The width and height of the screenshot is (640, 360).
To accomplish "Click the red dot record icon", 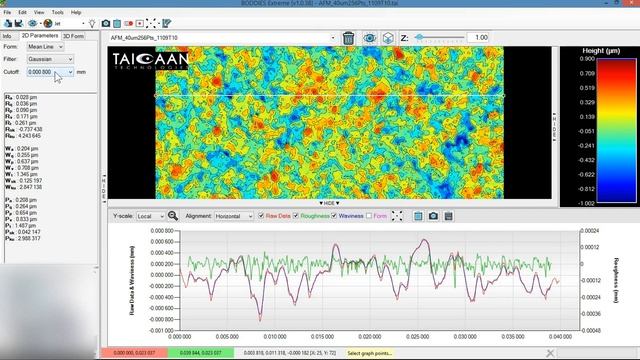I will click(140, 24).
